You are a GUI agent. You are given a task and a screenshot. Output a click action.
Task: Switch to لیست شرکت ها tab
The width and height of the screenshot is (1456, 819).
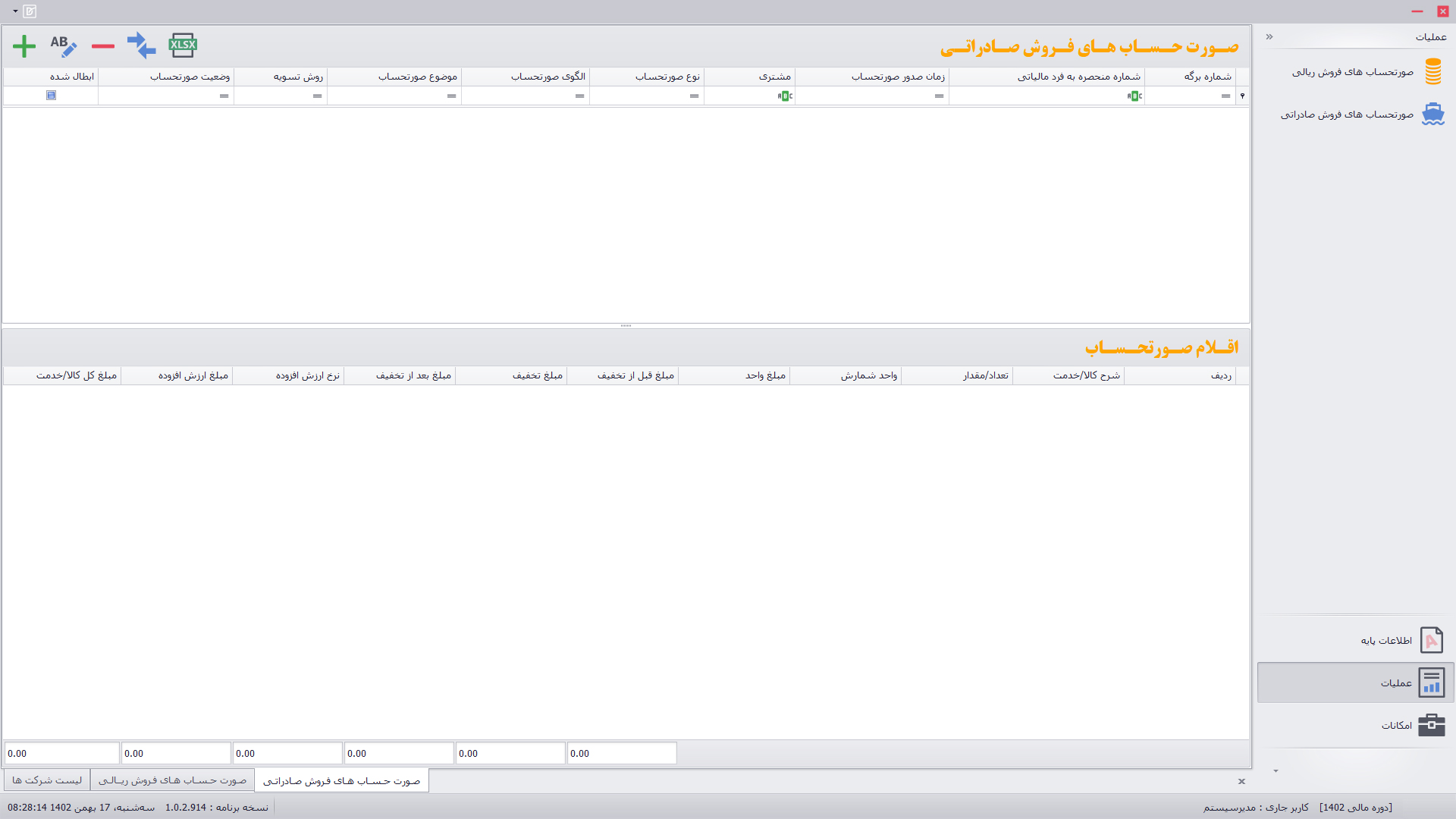[x=47, y=780]
